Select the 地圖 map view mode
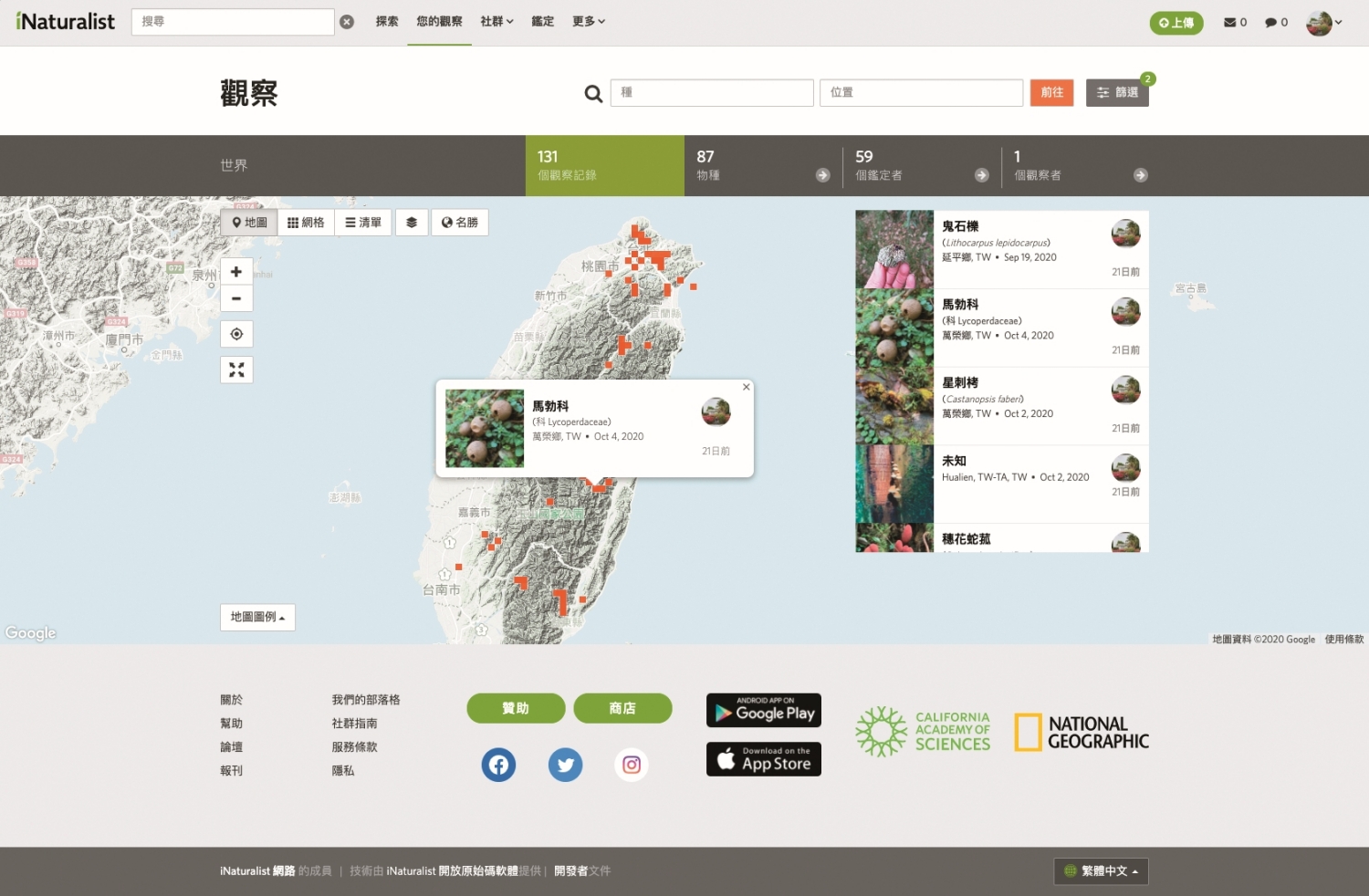Image resolution: width=1369 pixels, height=896 pixels. (248, 222)
